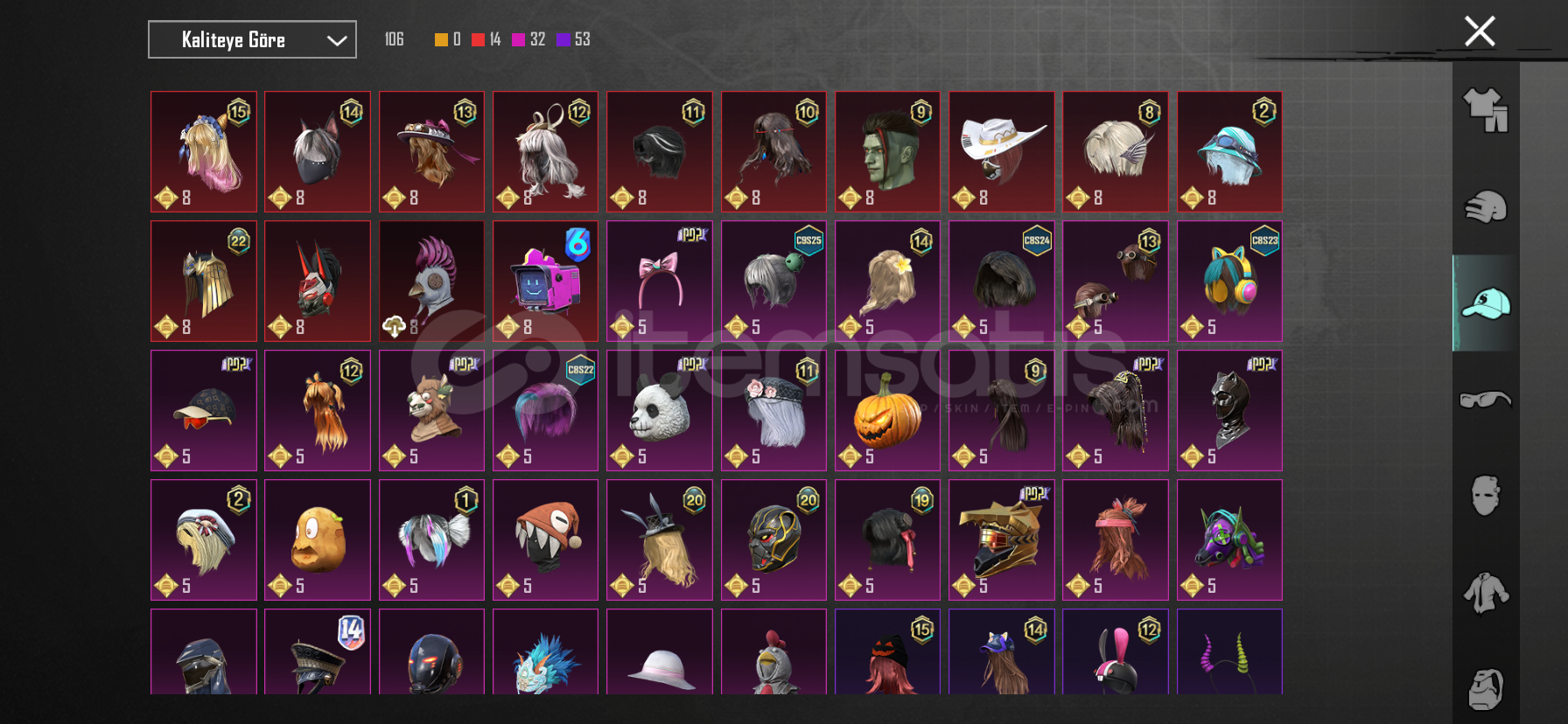Select the green zombie head item
The width and height of the screenshot is (1568, 724).
pos(887,151)
